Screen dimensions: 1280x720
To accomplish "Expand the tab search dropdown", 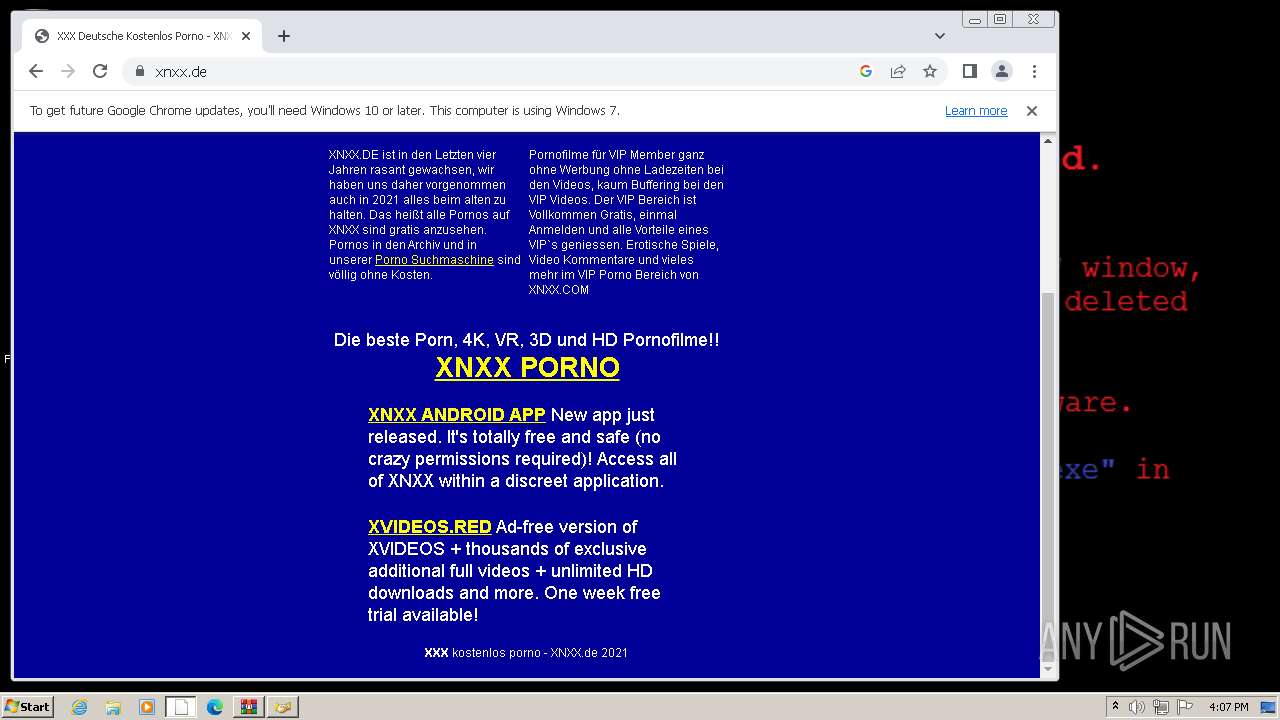I will [940, 36].
